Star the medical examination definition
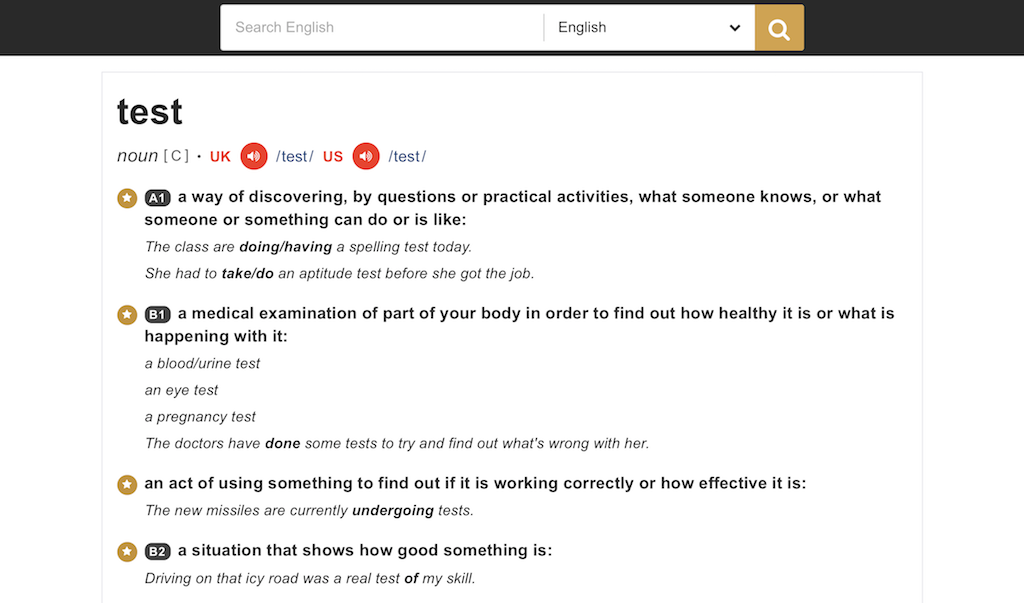This screenshot has height=603, width=1024. (126, 314)
